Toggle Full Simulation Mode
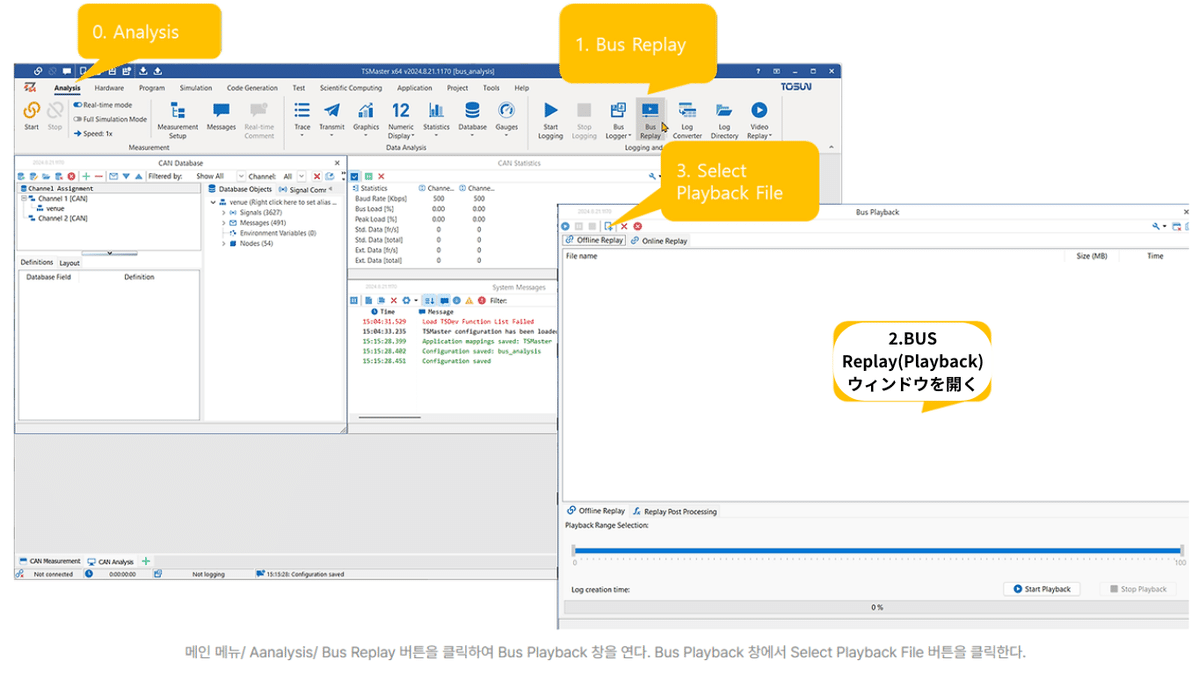Image resolution: width=1200 pixels, height=675 pixels. point(109,119)
